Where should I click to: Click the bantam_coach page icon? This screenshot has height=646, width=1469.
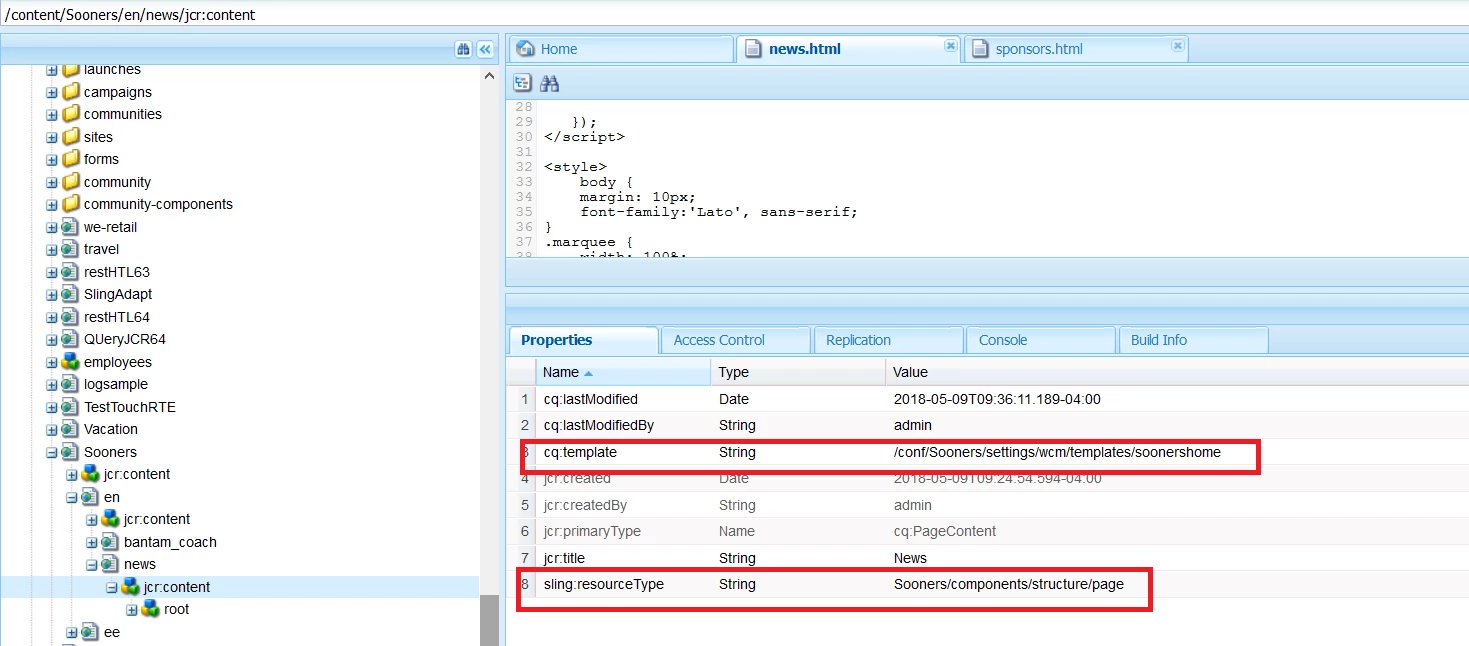pos(110,542)
